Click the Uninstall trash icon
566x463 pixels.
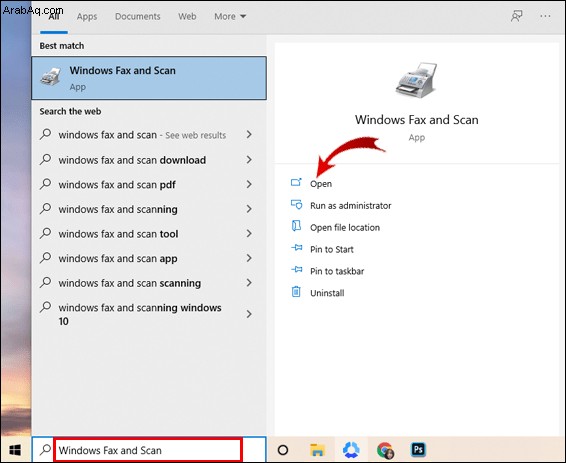click(296, 292)
